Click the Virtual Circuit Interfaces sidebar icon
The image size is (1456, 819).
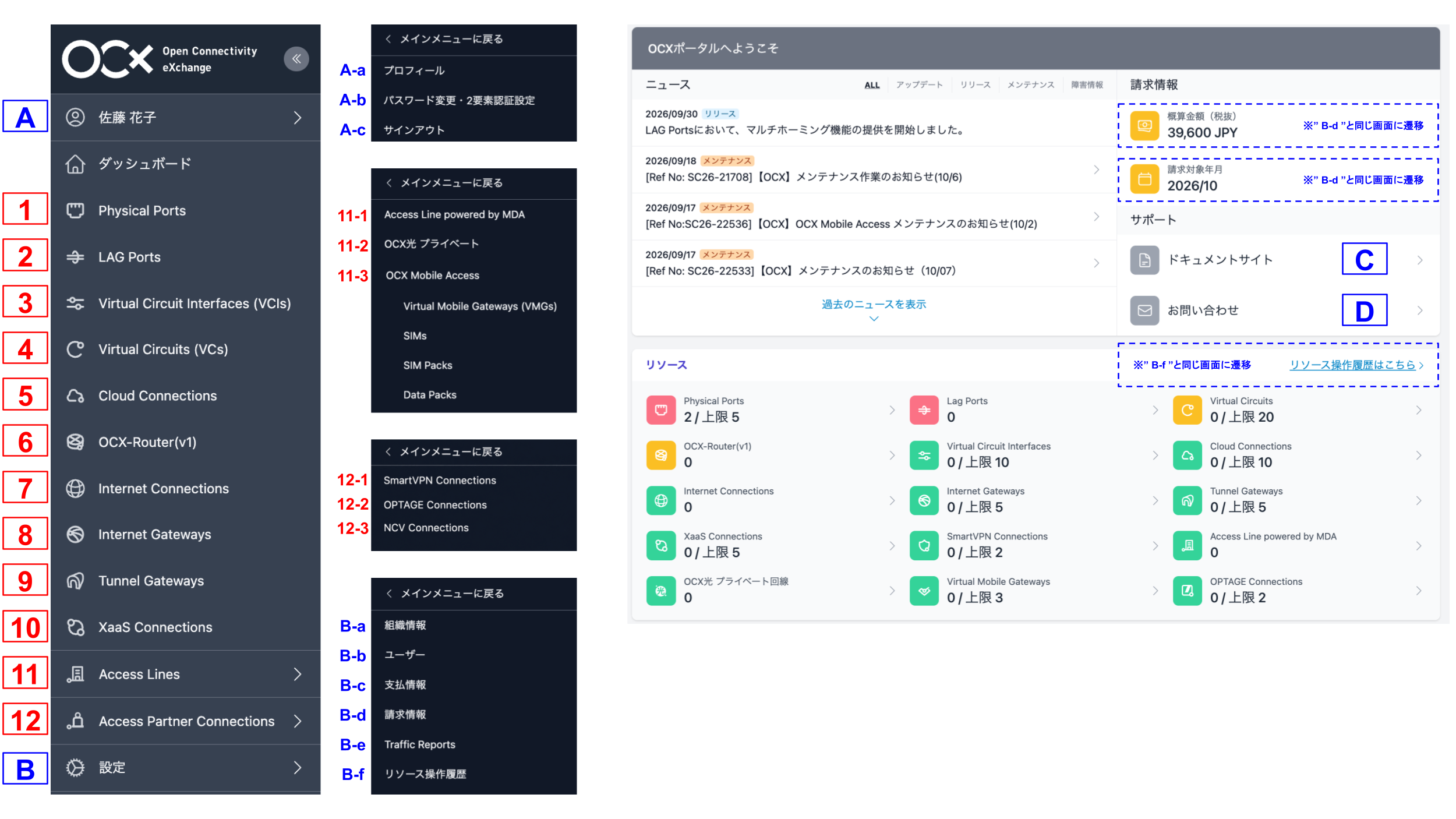point(75,303)
